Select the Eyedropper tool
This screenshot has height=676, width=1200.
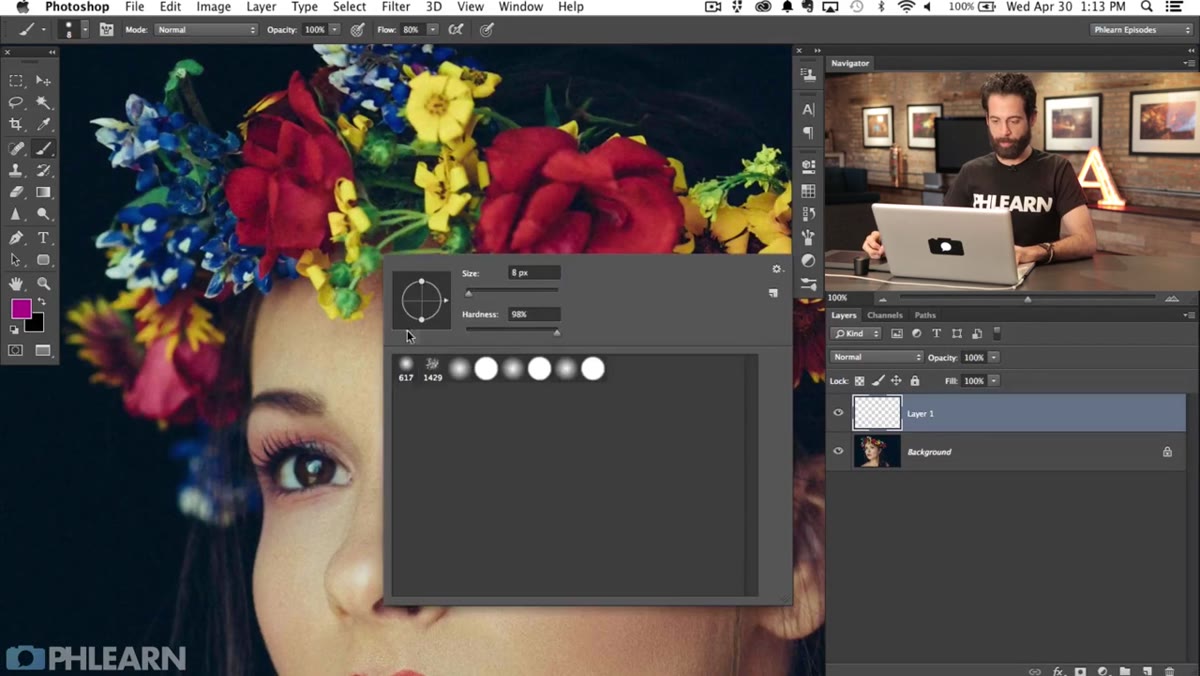[x=43, y=125]
